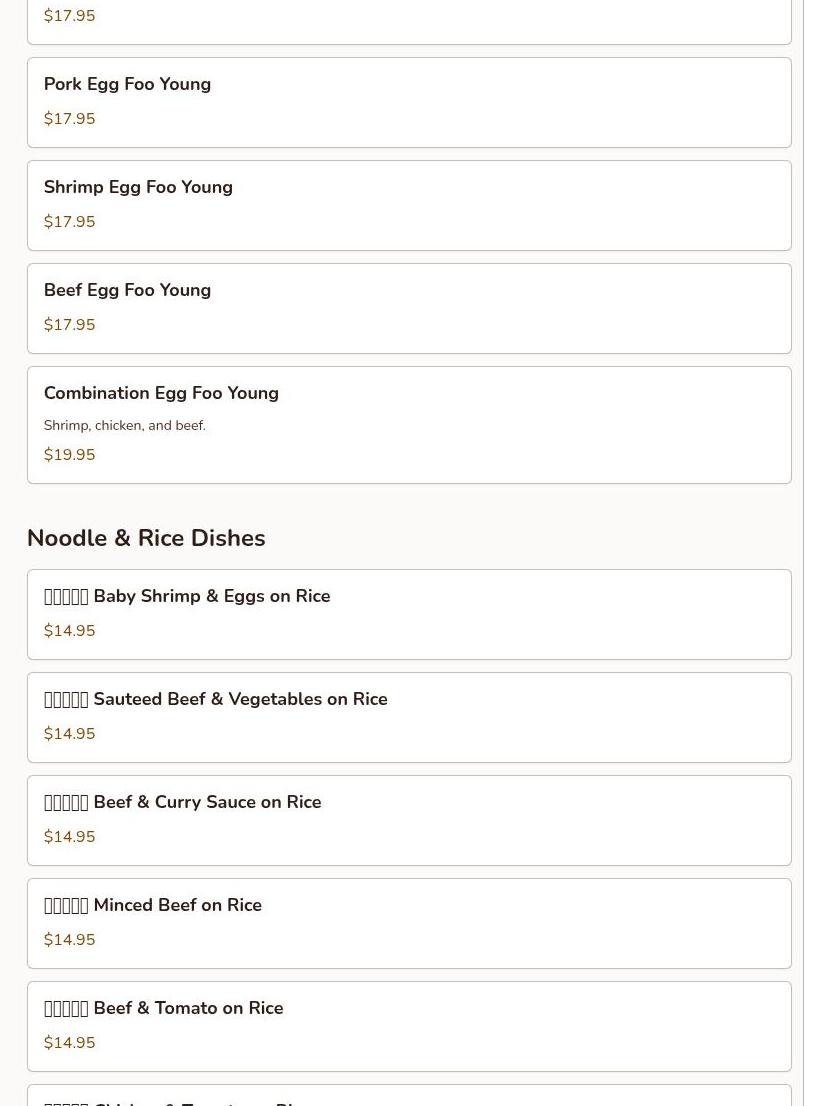
Task: Click the price of Baby Shrimp & Eggs on Rice
Action: pyautogui.click(x=70, y=631)
